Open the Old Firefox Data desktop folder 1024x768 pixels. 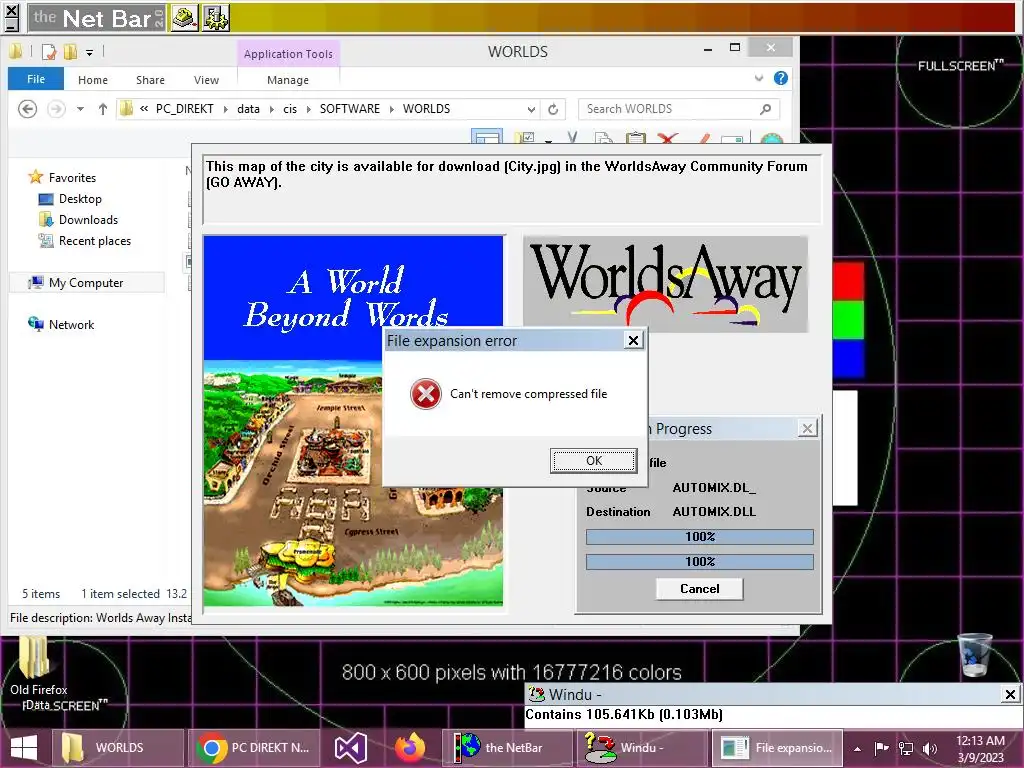pos(38,673)
